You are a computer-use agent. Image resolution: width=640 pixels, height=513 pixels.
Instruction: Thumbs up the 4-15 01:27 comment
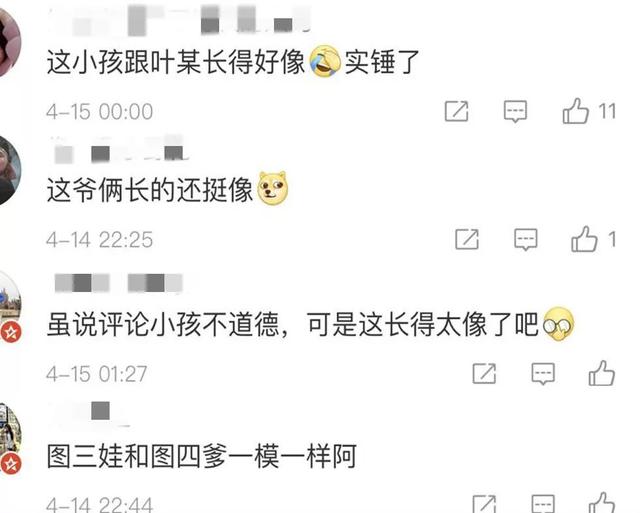tap(602, 373)
